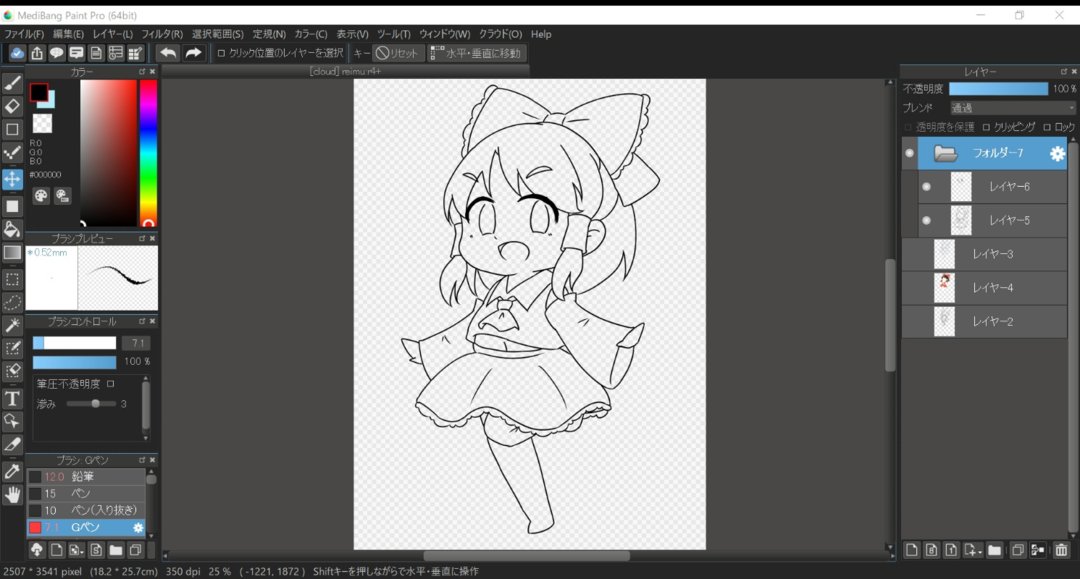Open the ブレンド blend mode dropdown
This screenshot has width=1080, height=579.
[1012, 108]
